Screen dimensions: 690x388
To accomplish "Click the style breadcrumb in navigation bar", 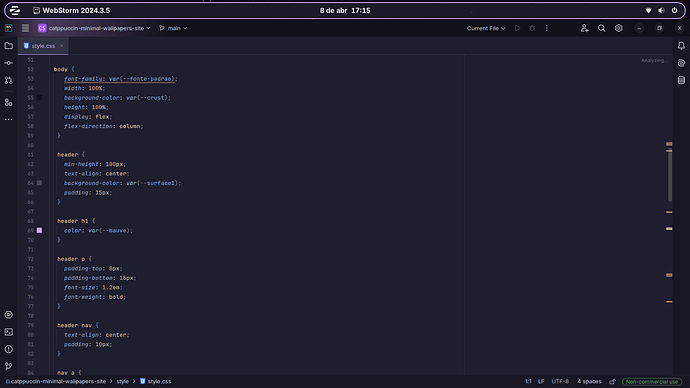I will (x=122, y=381).
